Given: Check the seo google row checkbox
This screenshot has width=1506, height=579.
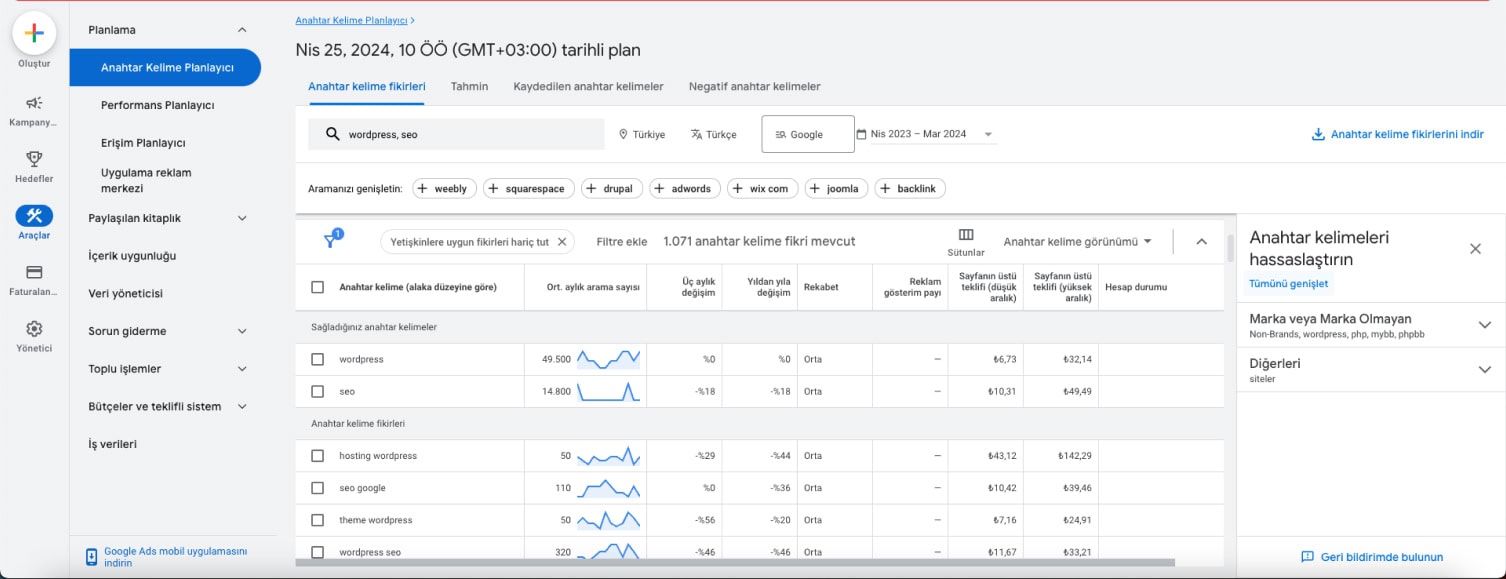Looking at the screenshot, I should point(318,488).
